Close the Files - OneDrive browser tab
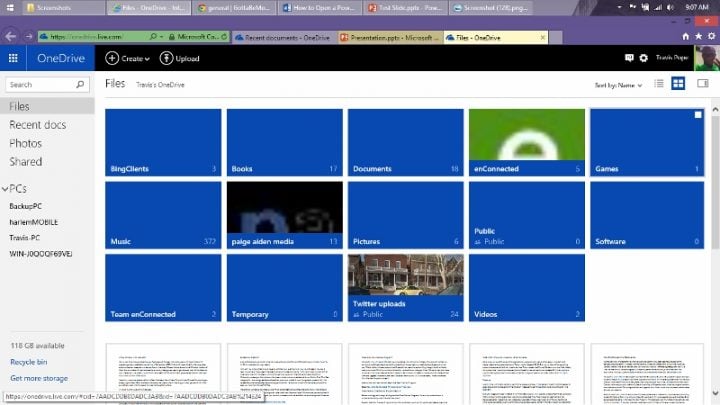 pyautogui.click(x=543, y=37)
